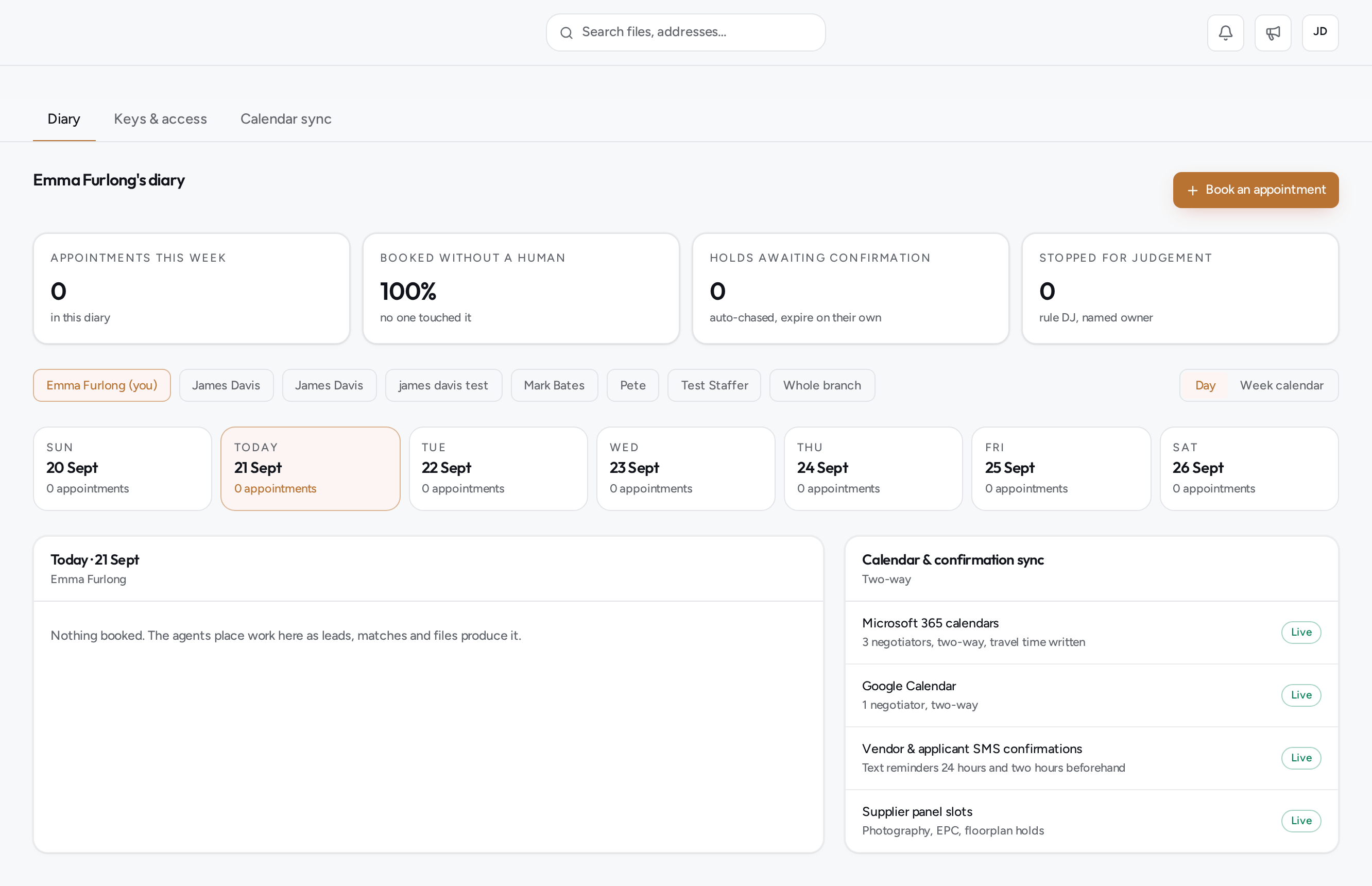The width and height of the screenshot is (1372, 886).
Task: Click Microsoft 365 calendars row
Action: 1091,632
